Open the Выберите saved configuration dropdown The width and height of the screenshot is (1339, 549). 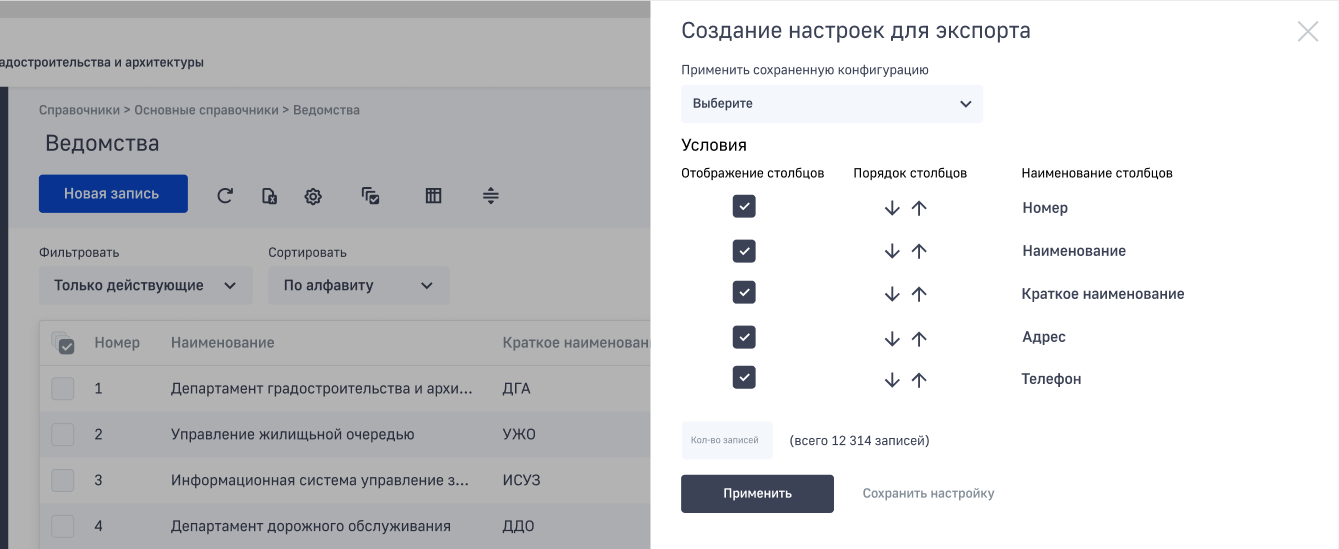tap(832, 104)
